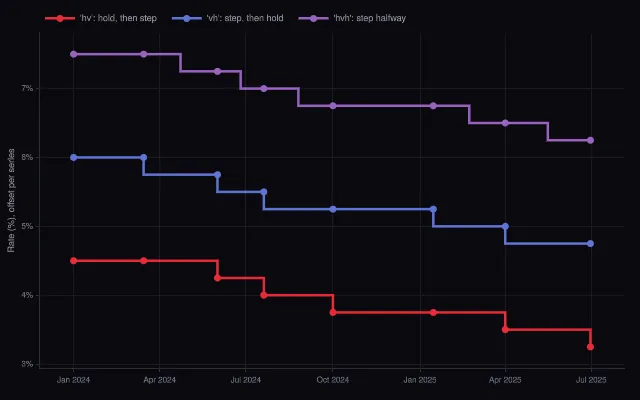Image resolution: width=640 pixels, height=400 pixels.
Task: Toggle the 'vh': step, then hold legend entry
Action: coord(228,18)
